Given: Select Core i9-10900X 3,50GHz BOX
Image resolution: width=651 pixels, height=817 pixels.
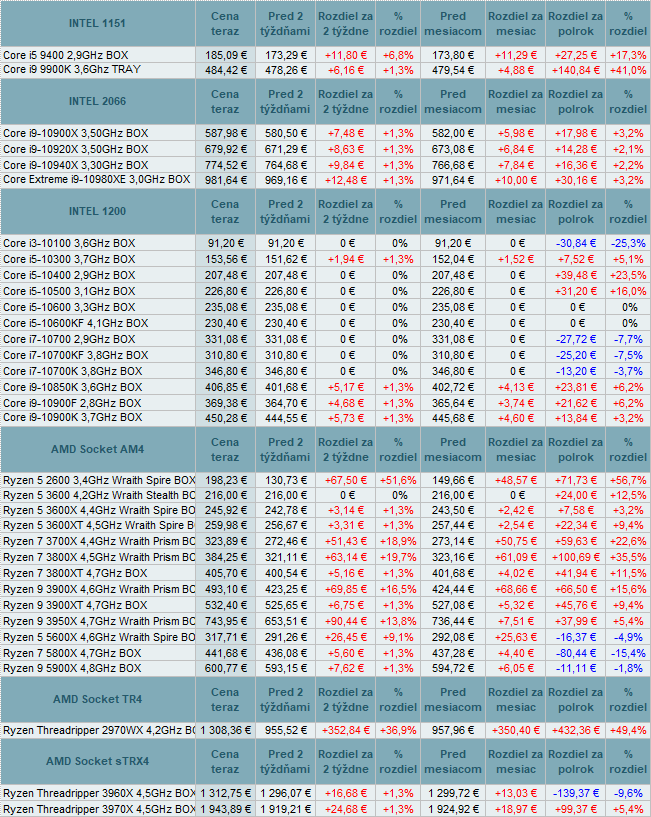Looking at the screenshot, I should (x=76, y=133).
